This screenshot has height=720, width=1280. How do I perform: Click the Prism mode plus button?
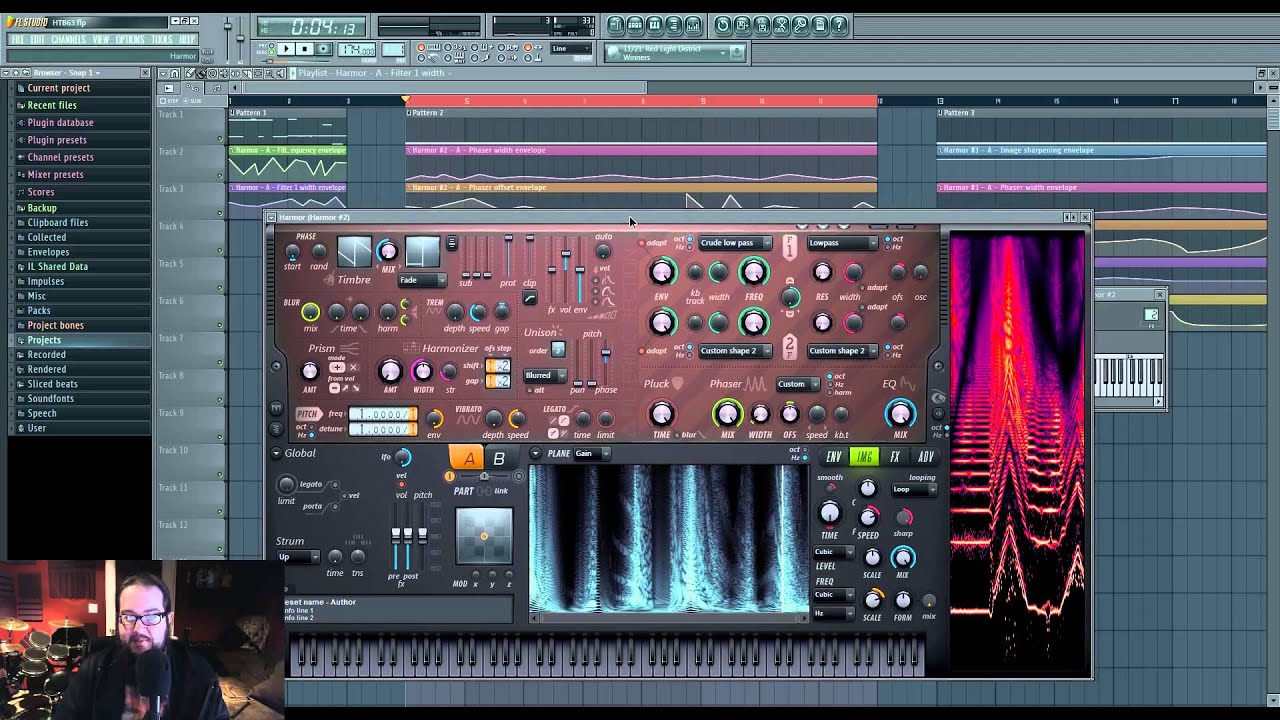tap(337, 368)
